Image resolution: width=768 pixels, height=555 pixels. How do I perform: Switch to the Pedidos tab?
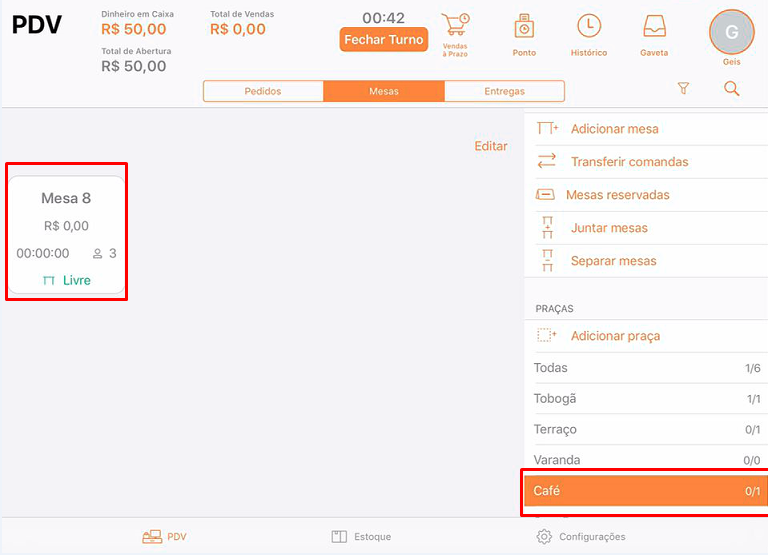tap(263, 91)
